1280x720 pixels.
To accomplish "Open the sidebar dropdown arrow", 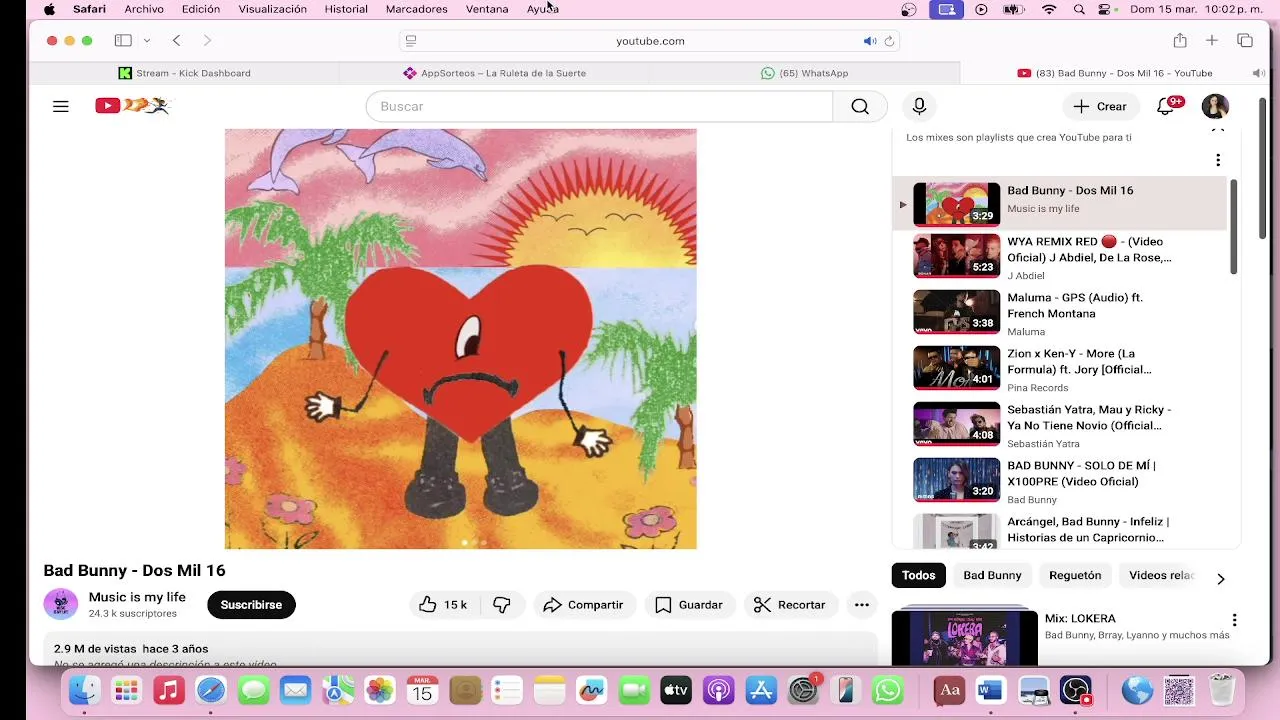I will [147, 41].
